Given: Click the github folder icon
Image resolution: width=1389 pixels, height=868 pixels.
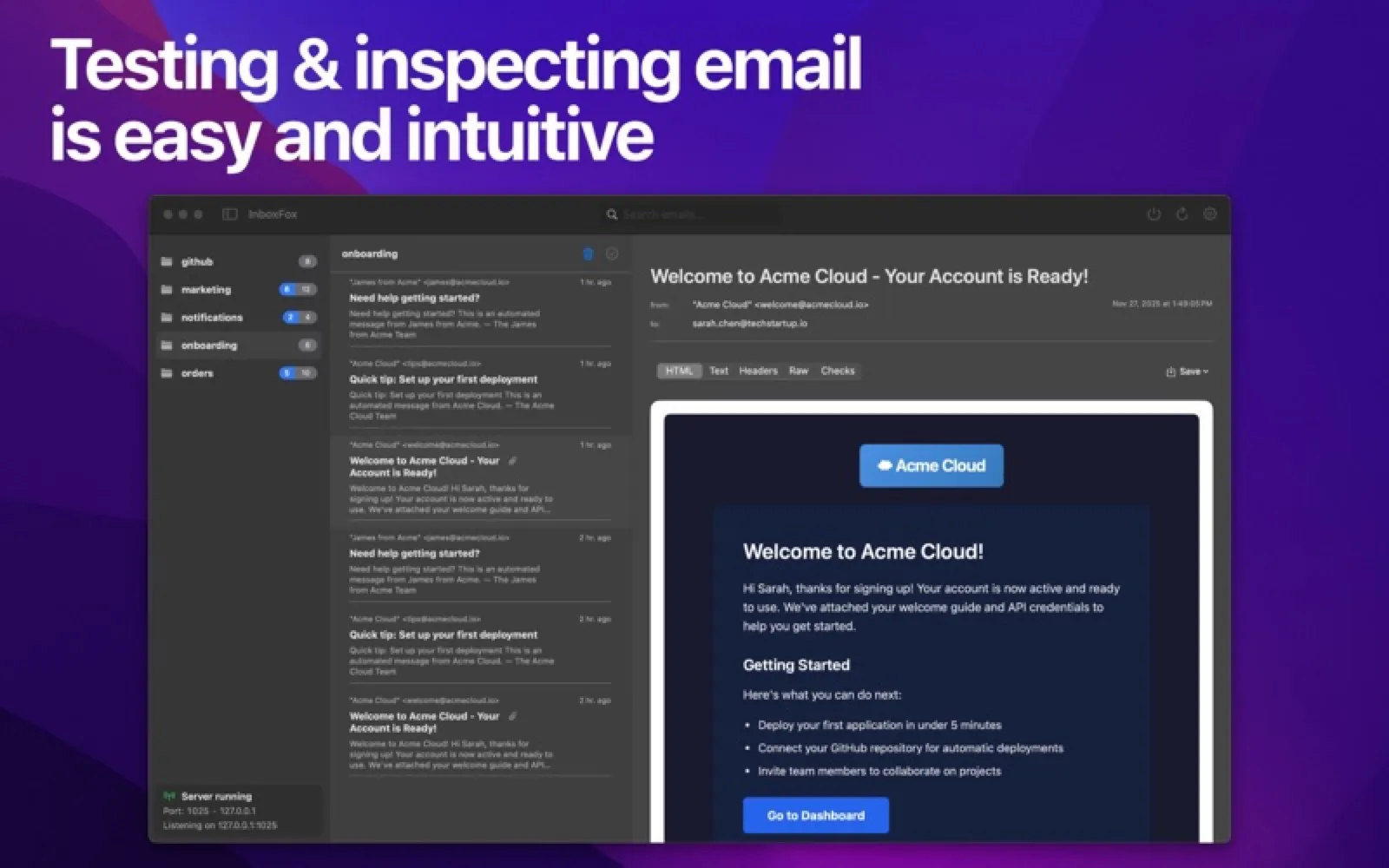Looking at the screenshot, I should (x=167, y=261).
